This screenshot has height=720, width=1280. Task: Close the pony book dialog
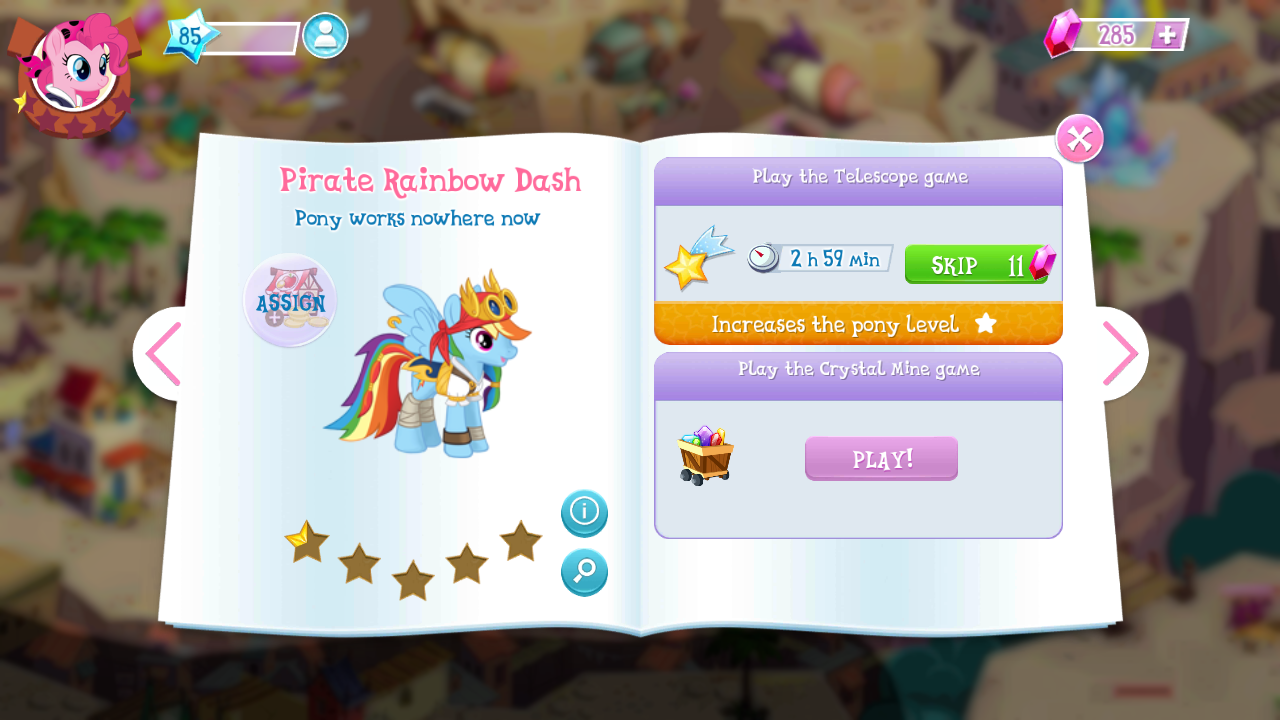pyautogui.click(x=1080, y=139)
